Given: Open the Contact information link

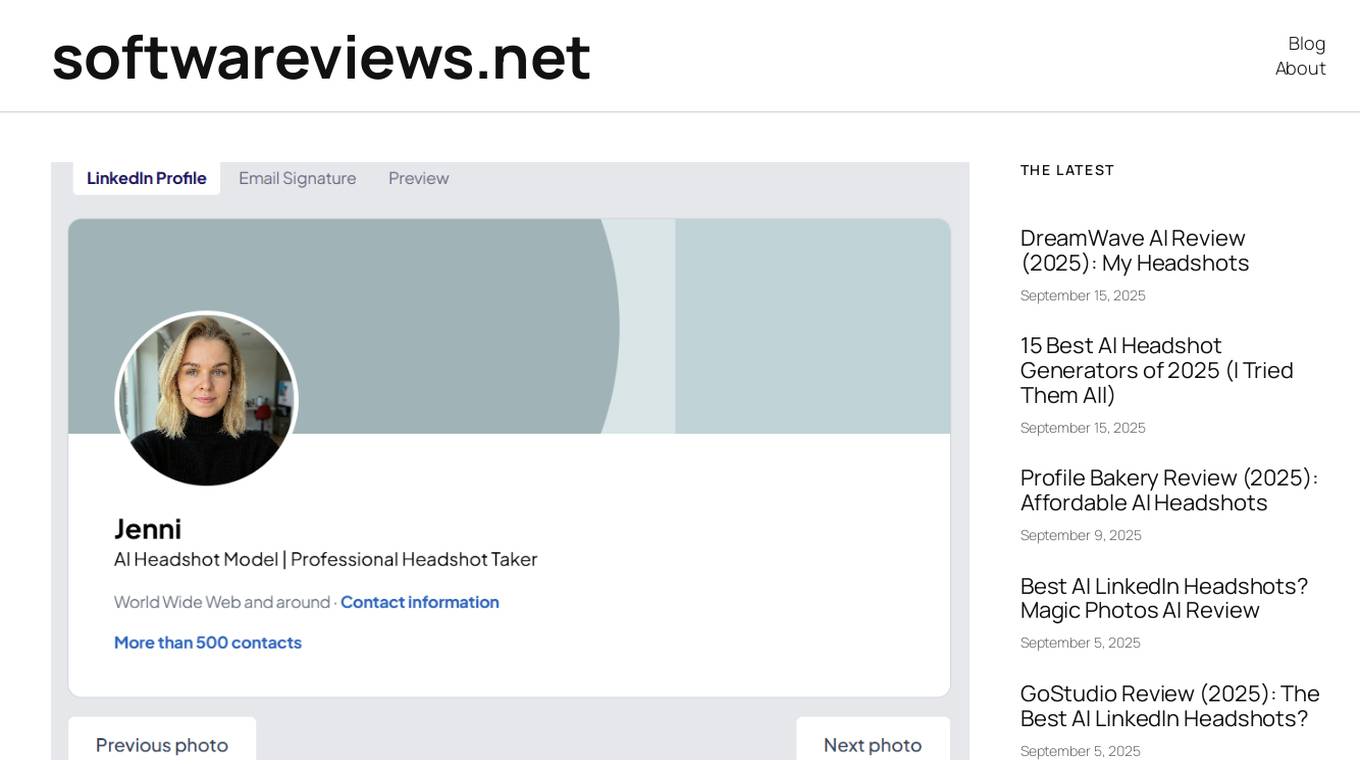Looking at the screenshot, I should pyautogui.click(x=419, y=602).
